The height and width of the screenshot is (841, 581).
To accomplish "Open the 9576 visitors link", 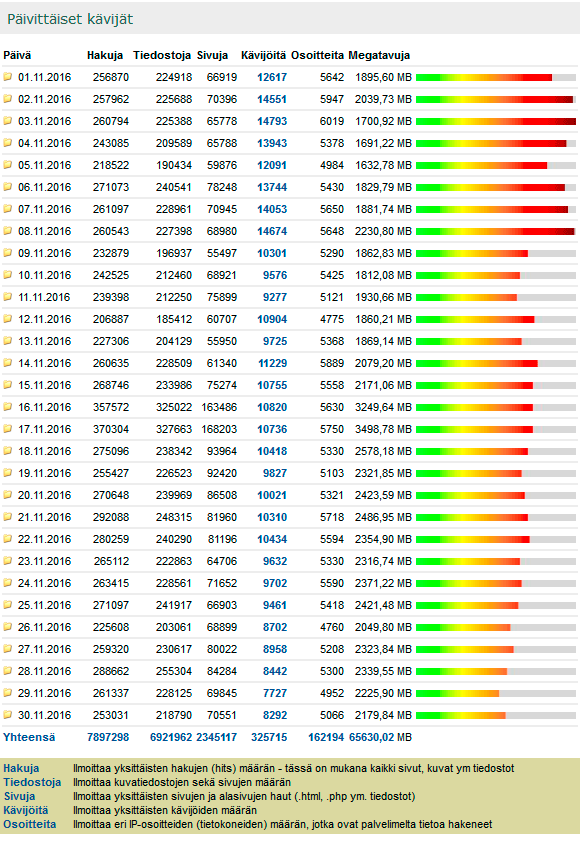I will click(275, 275).
